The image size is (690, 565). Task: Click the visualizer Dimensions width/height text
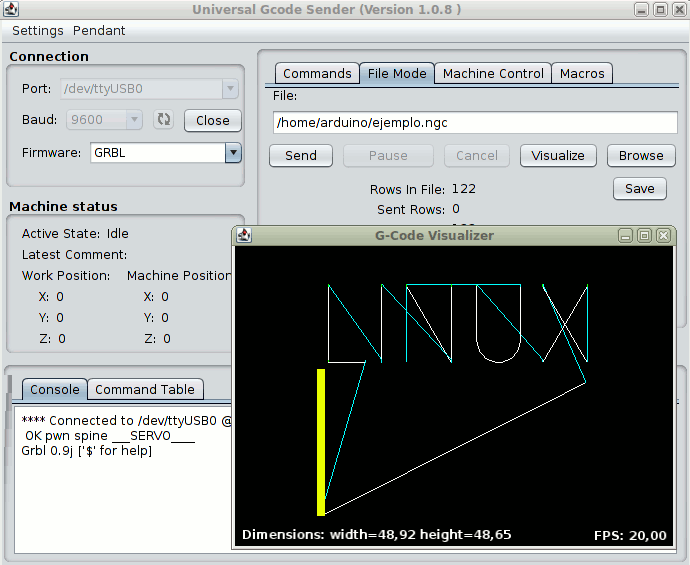click(377, 535)
